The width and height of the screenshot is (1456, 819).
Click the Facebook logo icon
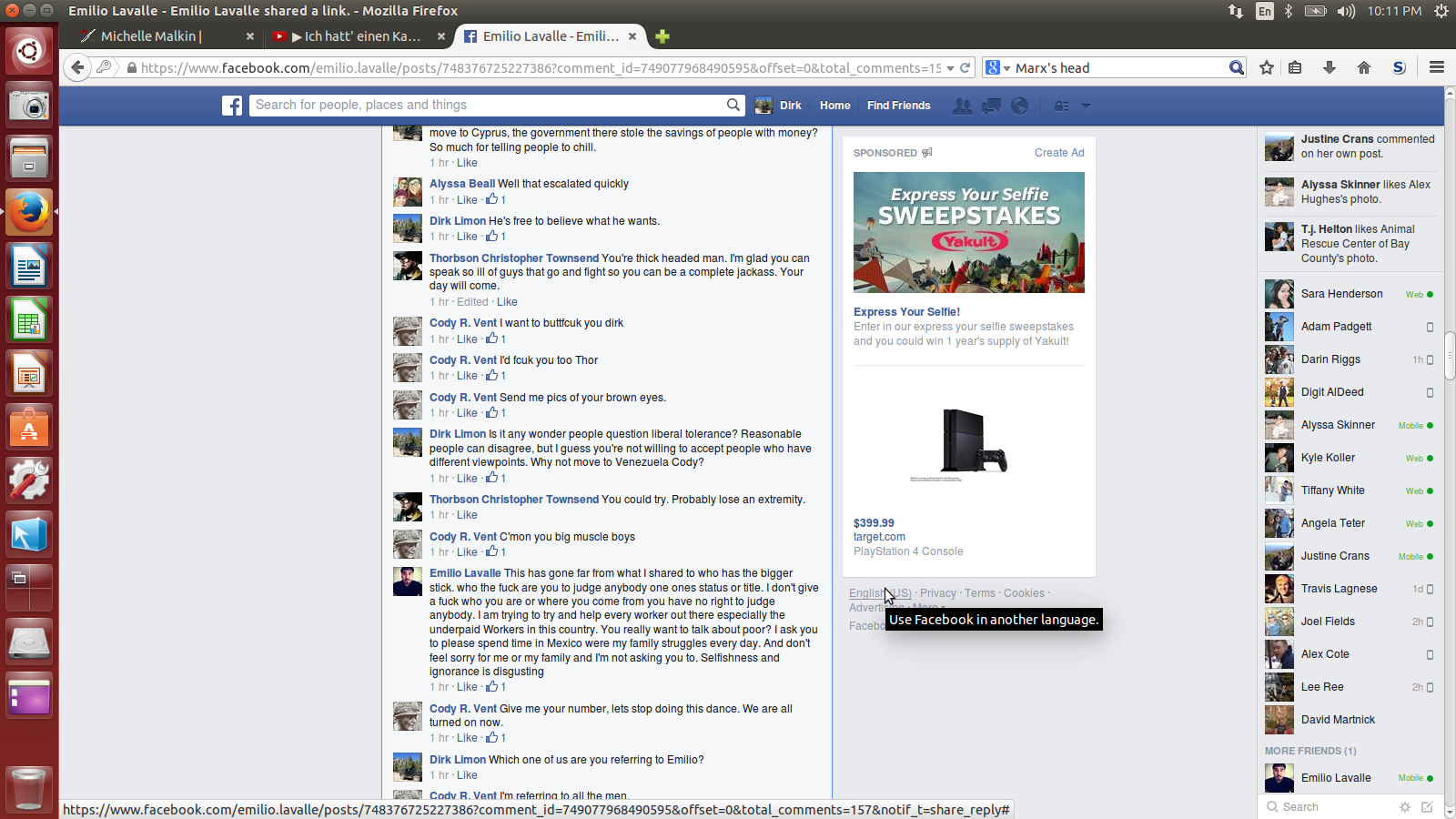[232, 106]
